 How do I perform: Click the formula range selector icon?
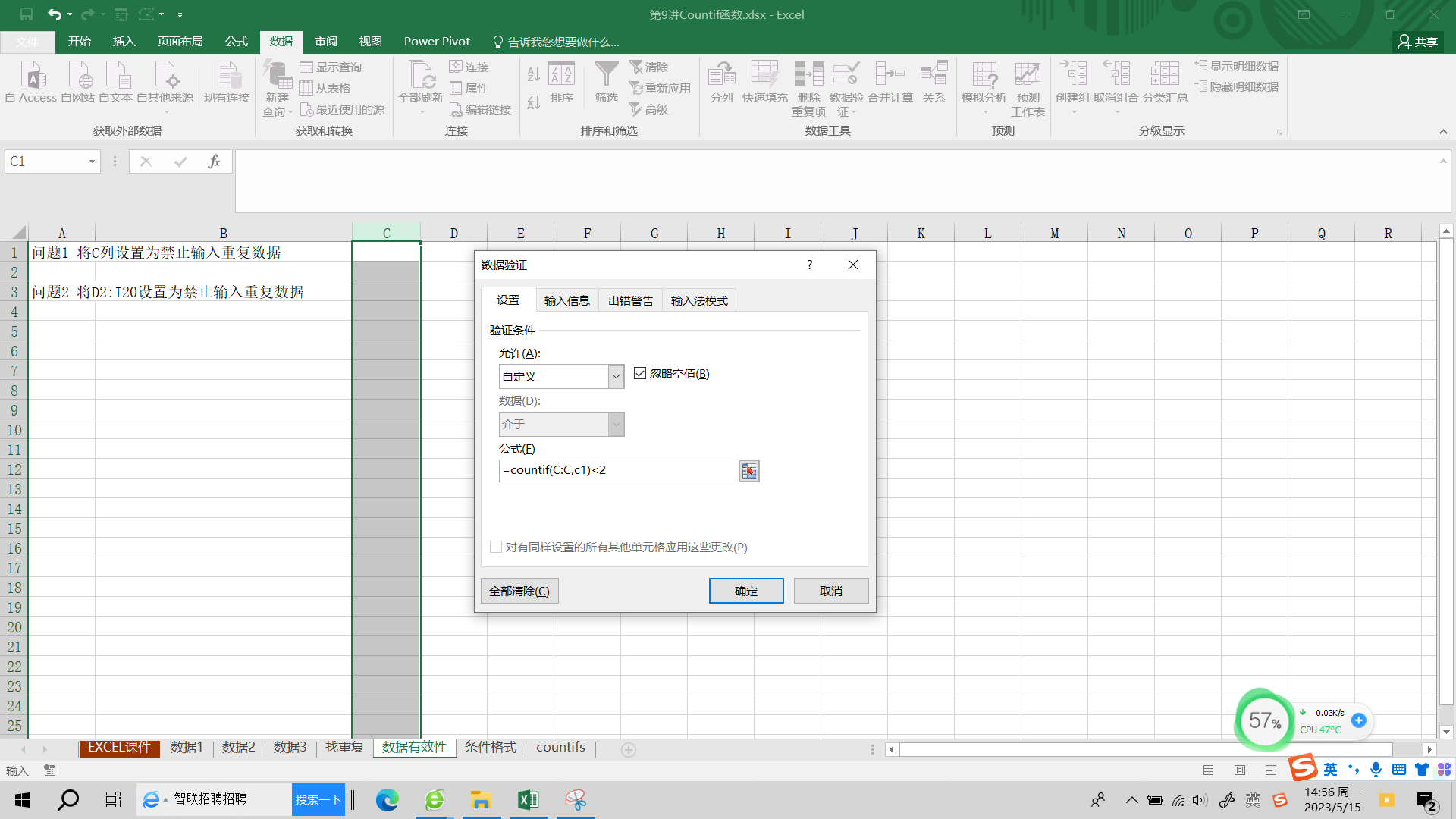[749, 471]
